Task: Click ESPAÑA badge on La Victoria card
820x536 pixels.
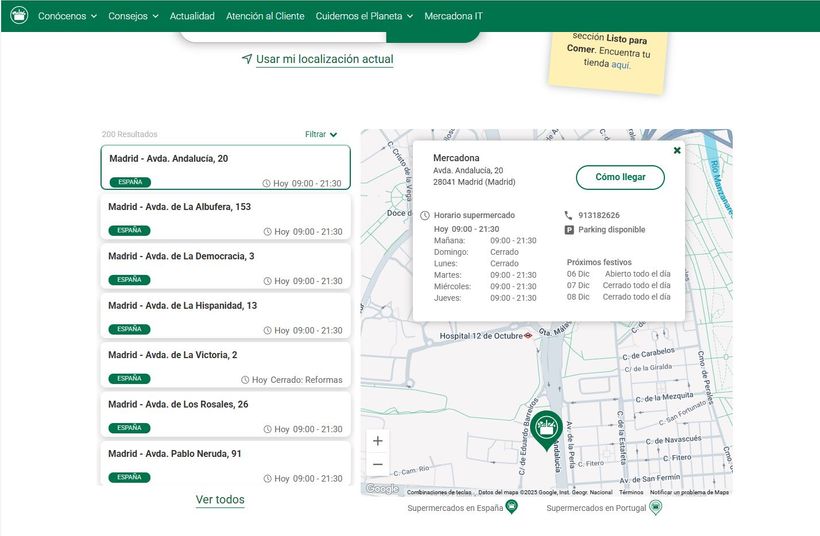Action: point(129,379)
